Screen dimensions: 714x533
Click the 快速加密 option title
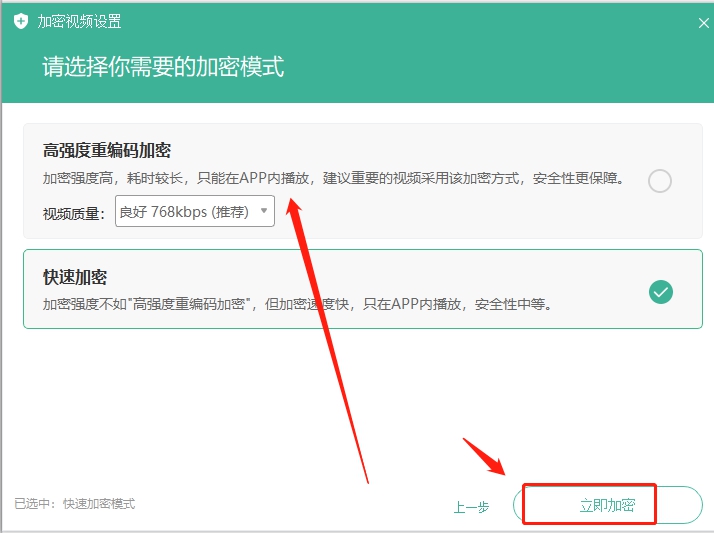coord(75,277)
